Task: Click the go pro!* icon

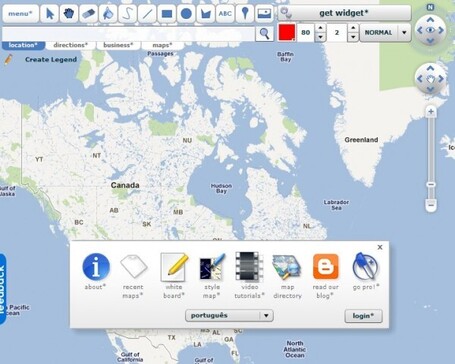Action: pyautogui.click(x=365, y=266)
